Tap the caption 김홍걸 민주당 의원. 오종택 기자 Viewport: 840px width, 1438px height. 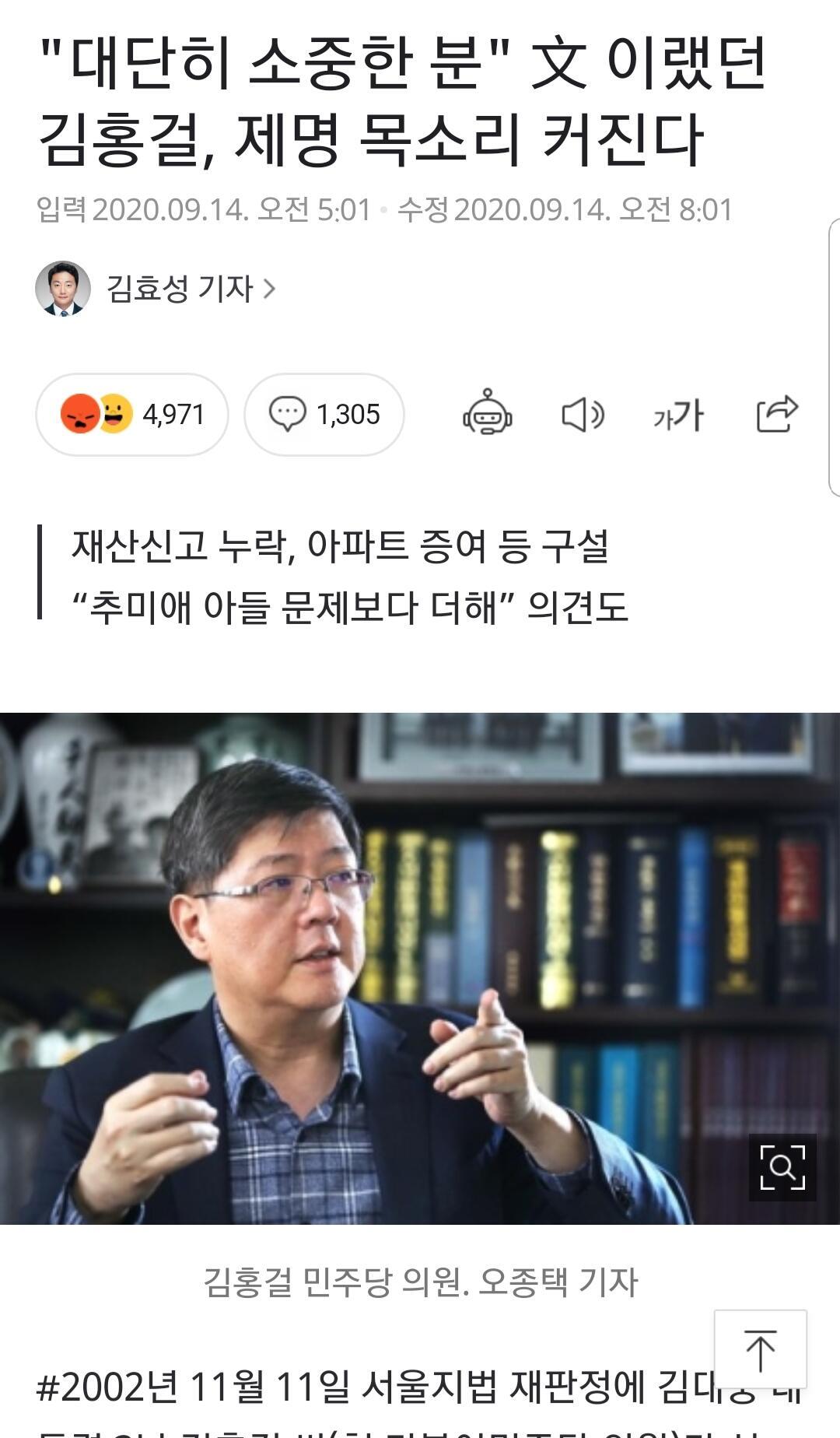[420, 1282]
